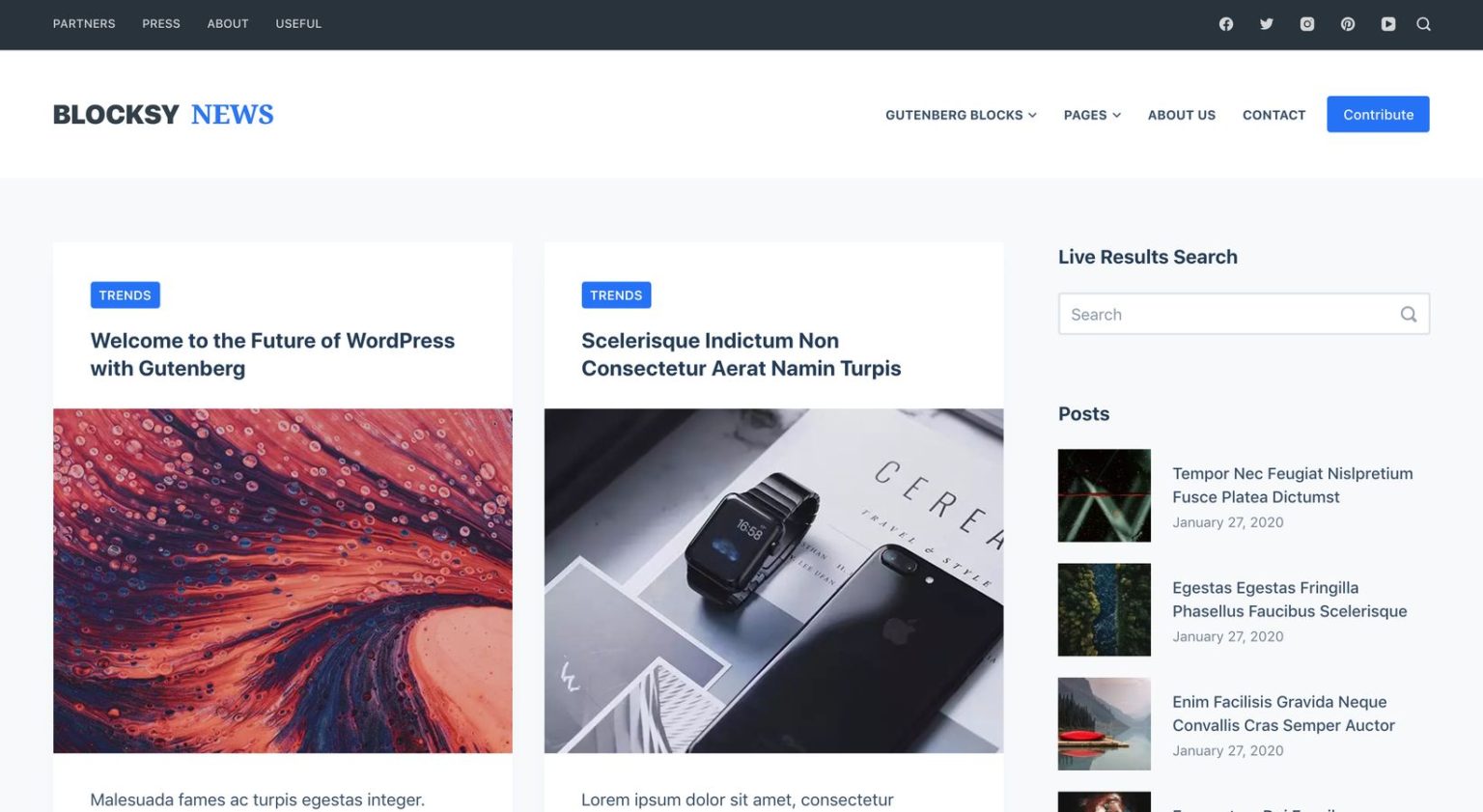Expand the Pages dropdown menu

[x=1092, y=115]
